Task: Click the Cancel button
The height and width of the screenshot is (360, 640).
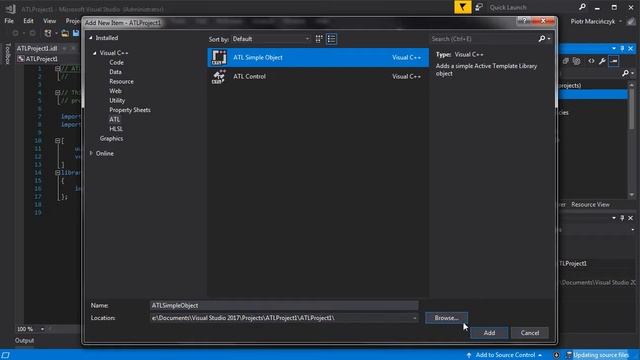Action: (x=529, y=333)
